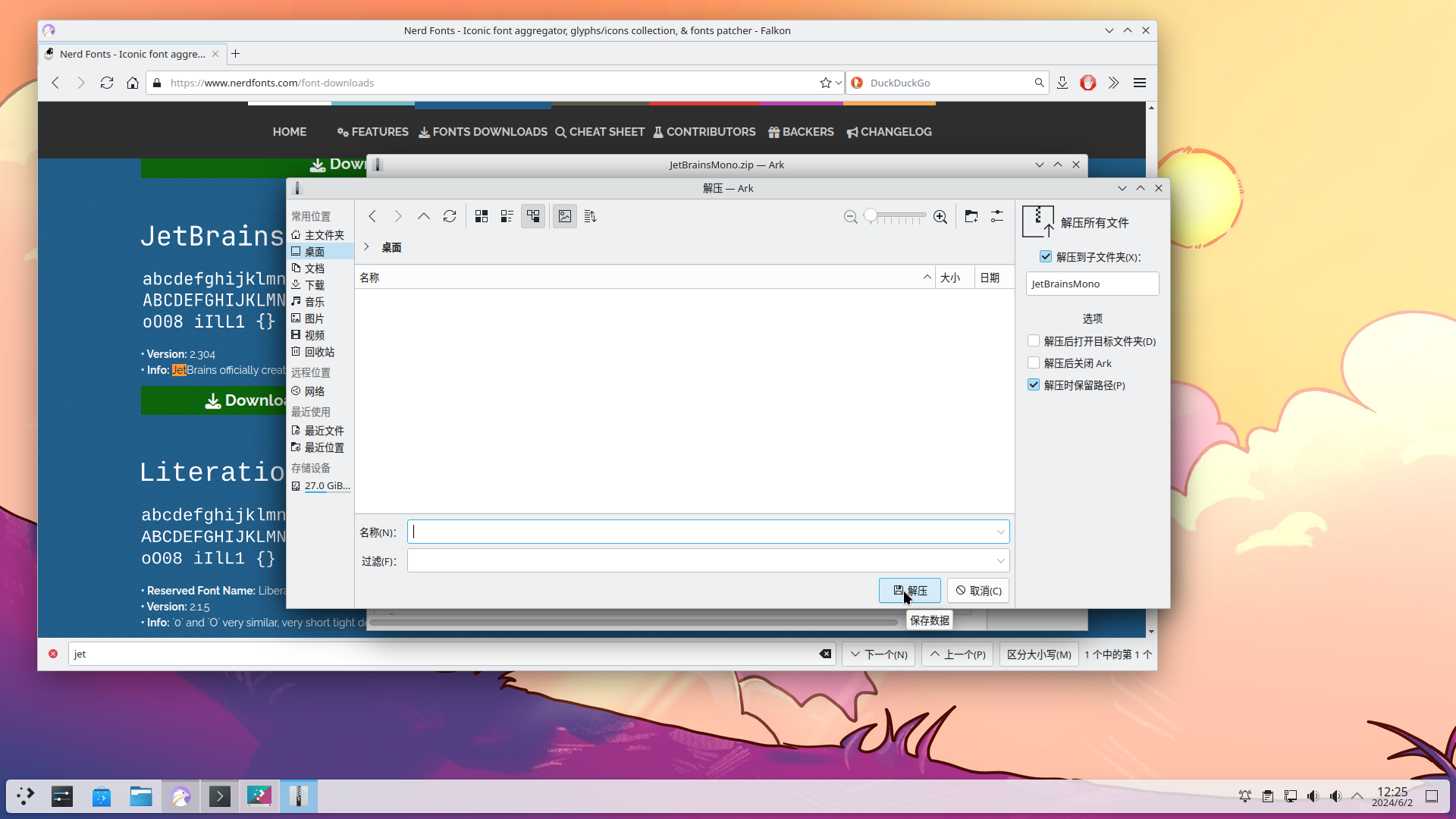Click the 解压 extract button

click(910, 591)
